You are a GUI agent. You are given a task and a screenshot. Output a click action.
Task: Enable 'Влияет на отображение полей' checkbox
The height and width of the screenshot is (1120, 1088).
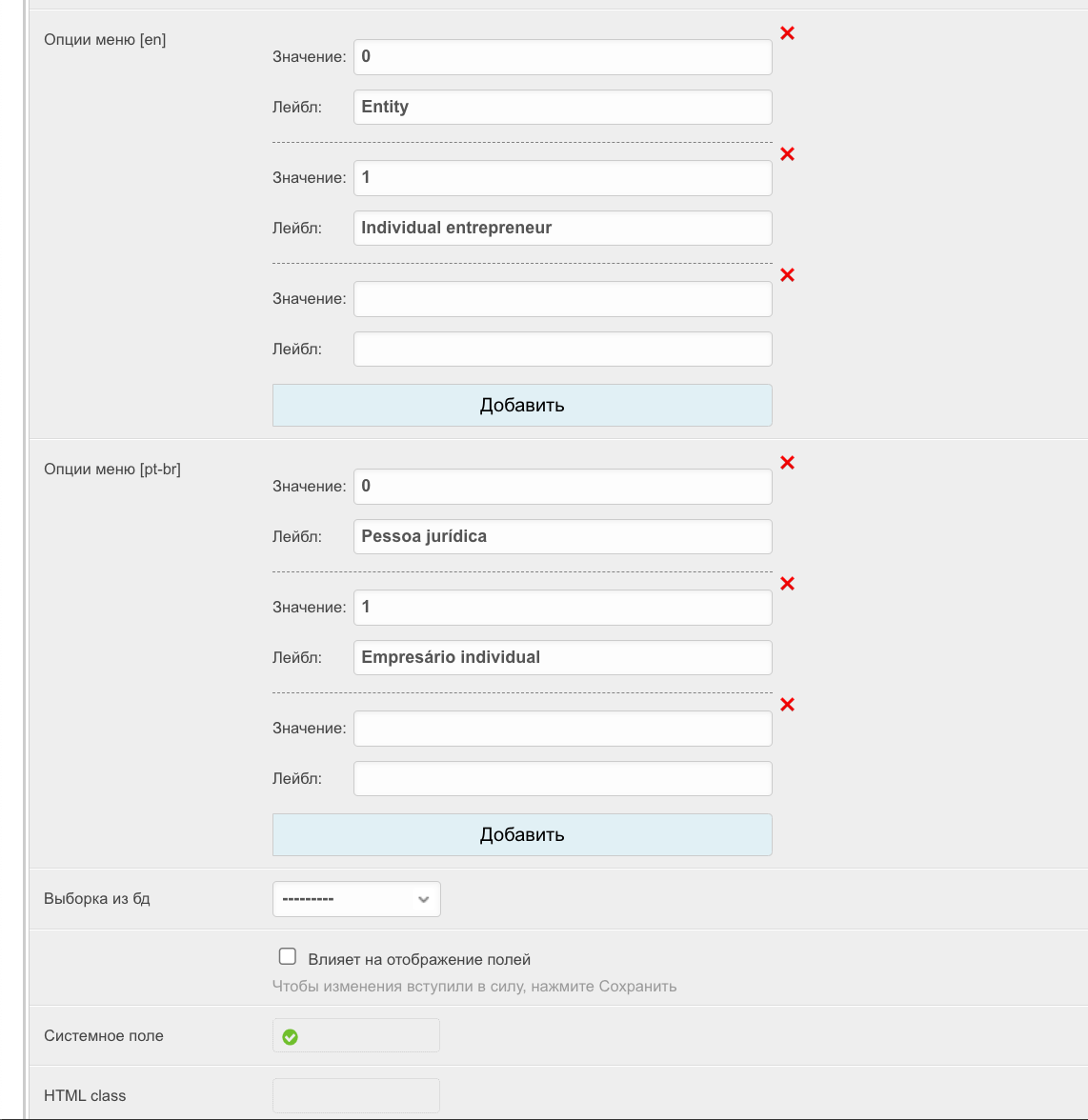click(x=288, y=956)
